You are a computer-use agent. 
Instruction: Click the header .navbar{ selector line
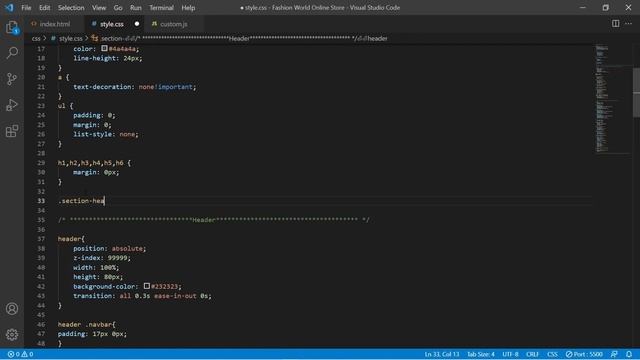coord(87,324)
